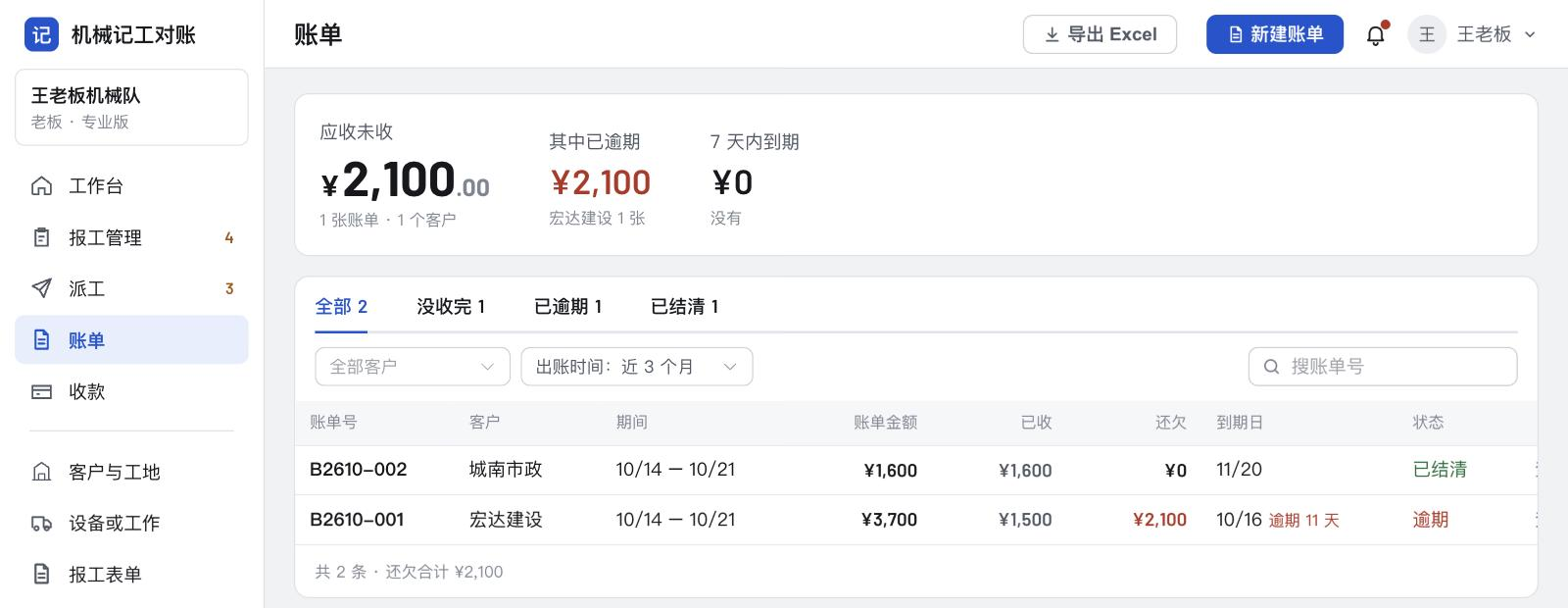Viewport: 1568px width, 608px height.
Task: Click the 到期日 column header
Action: (x=1240, y=423)
